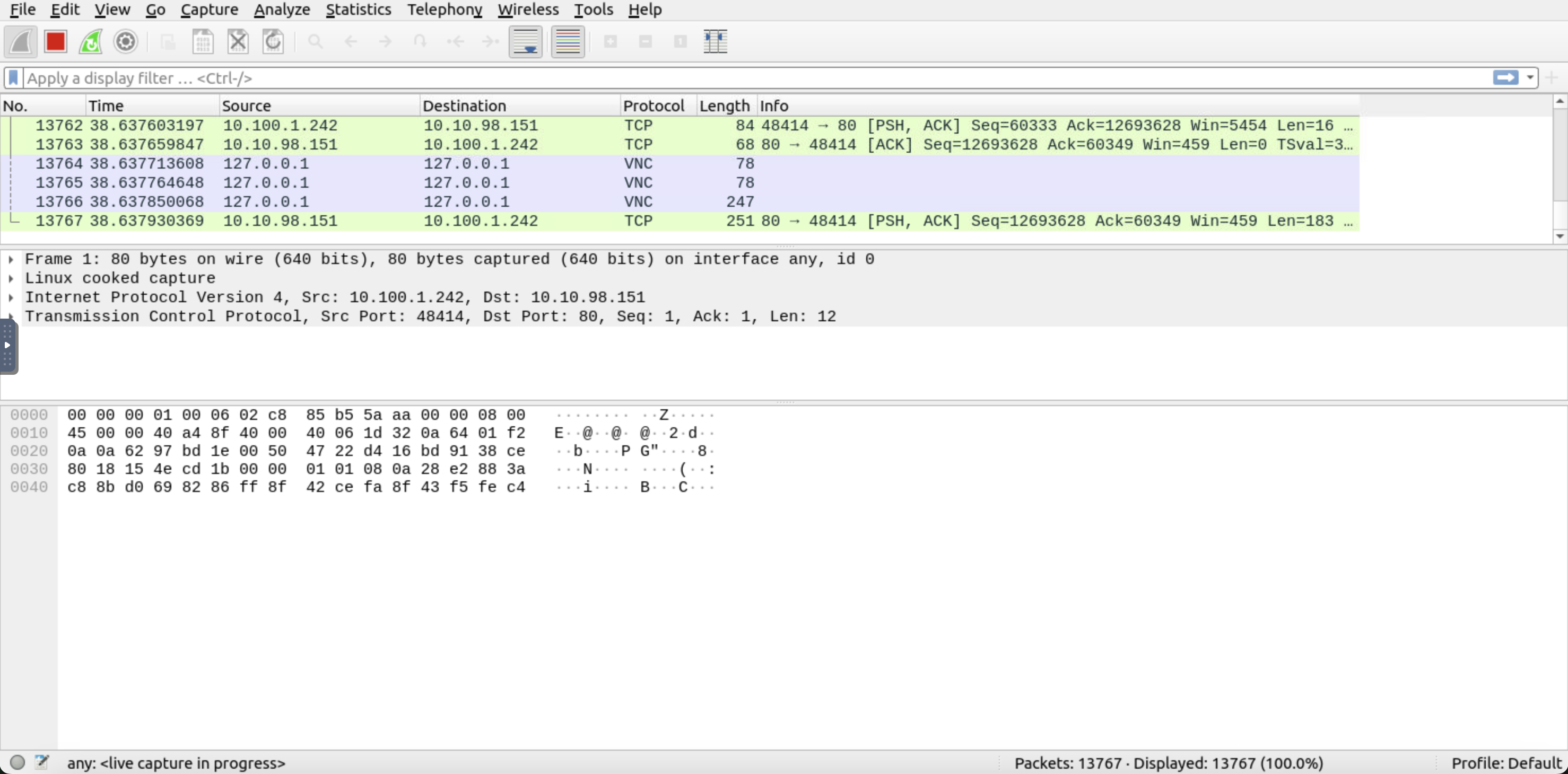This screenshot has height=774, width=1568.
Task: Sort packets by the Time column header
Action: 152,106
